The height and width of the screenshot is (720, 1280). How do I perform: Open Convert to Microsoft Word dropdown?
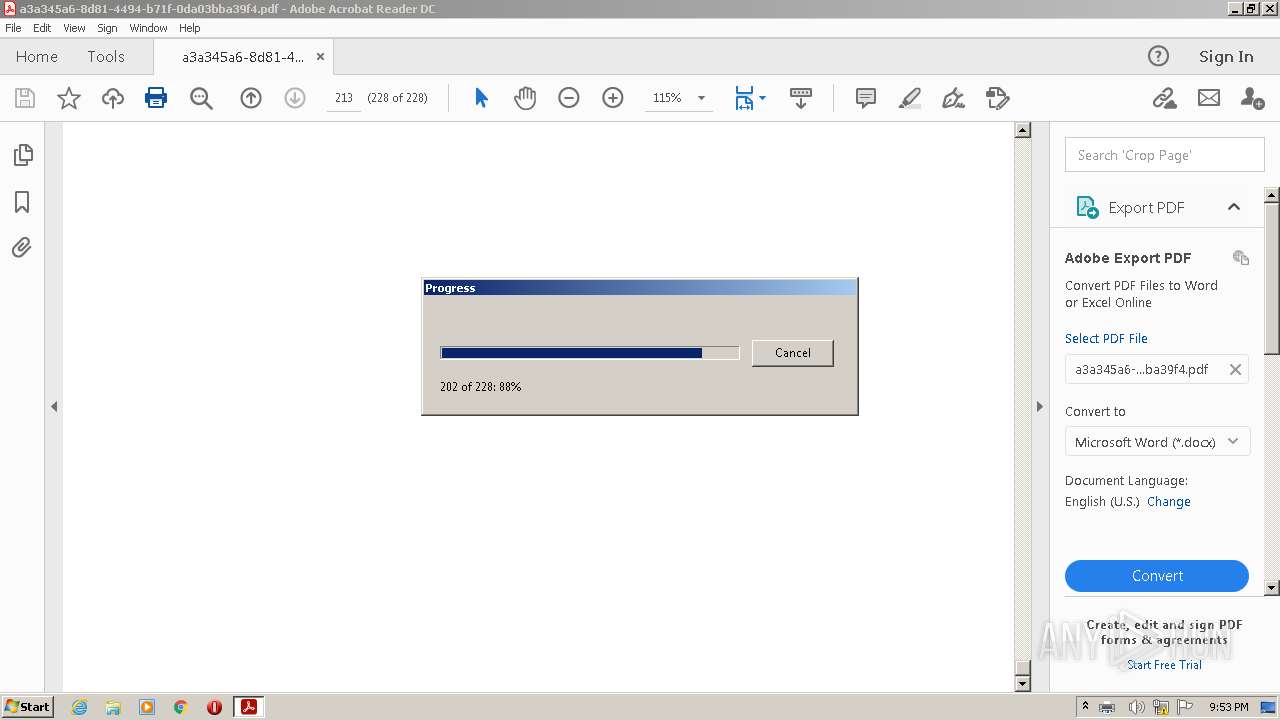click(x=1158, y=442)
